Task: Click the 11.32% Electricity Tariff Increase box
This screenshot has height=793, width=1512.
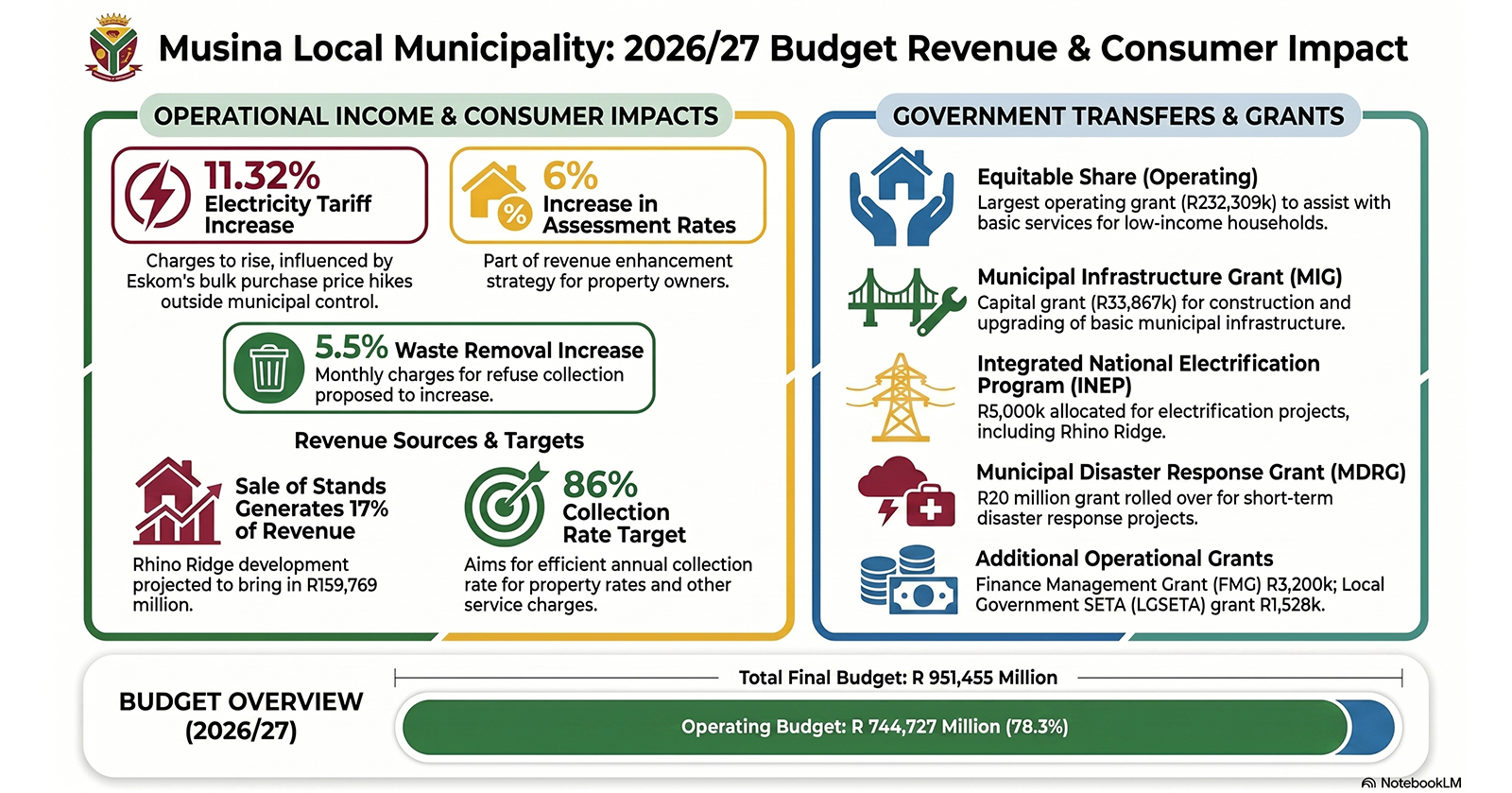Action: [x=269, y=196]
